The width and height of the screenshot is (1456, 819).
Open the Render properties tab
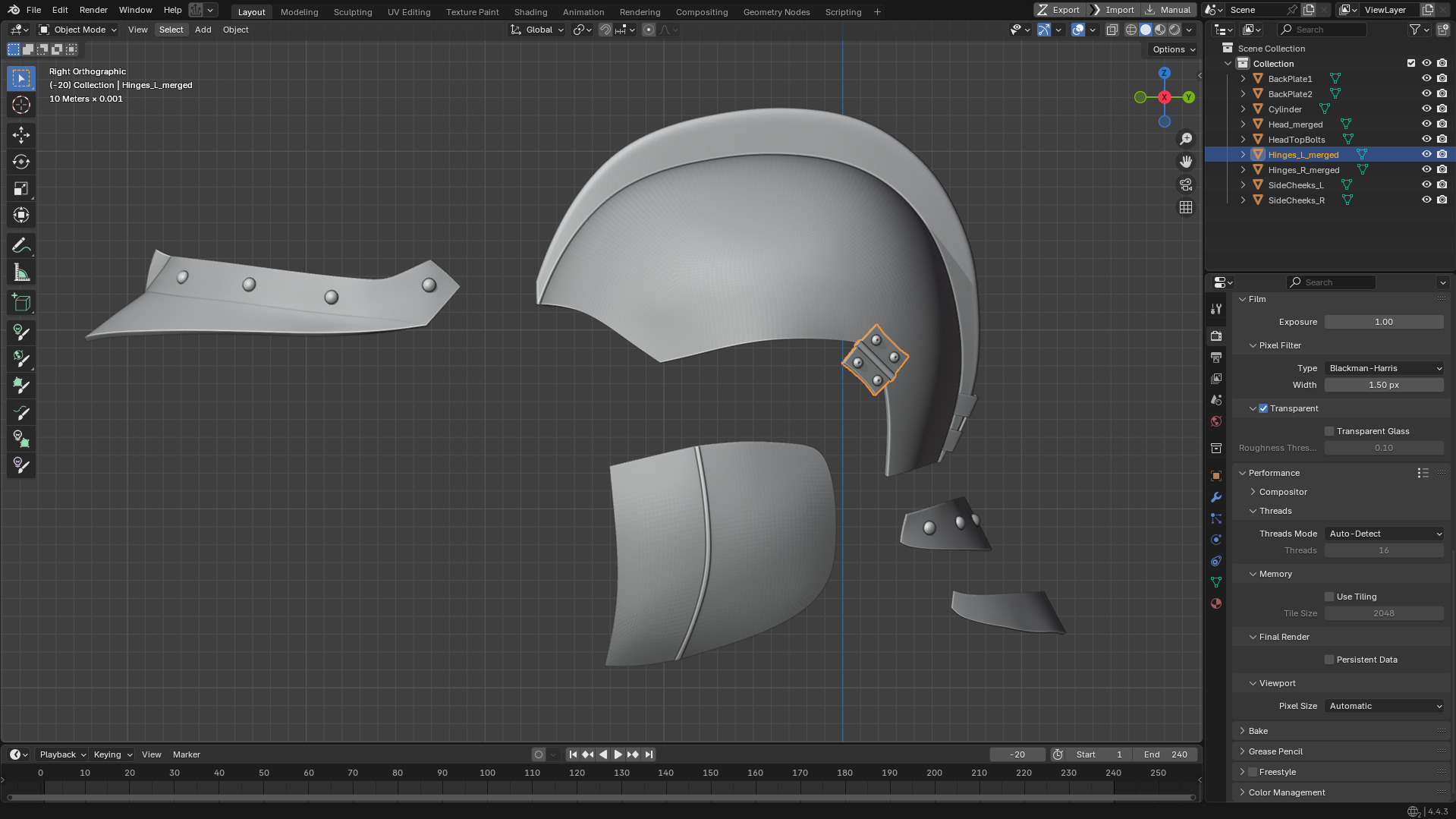click(x=1216, y=335)
